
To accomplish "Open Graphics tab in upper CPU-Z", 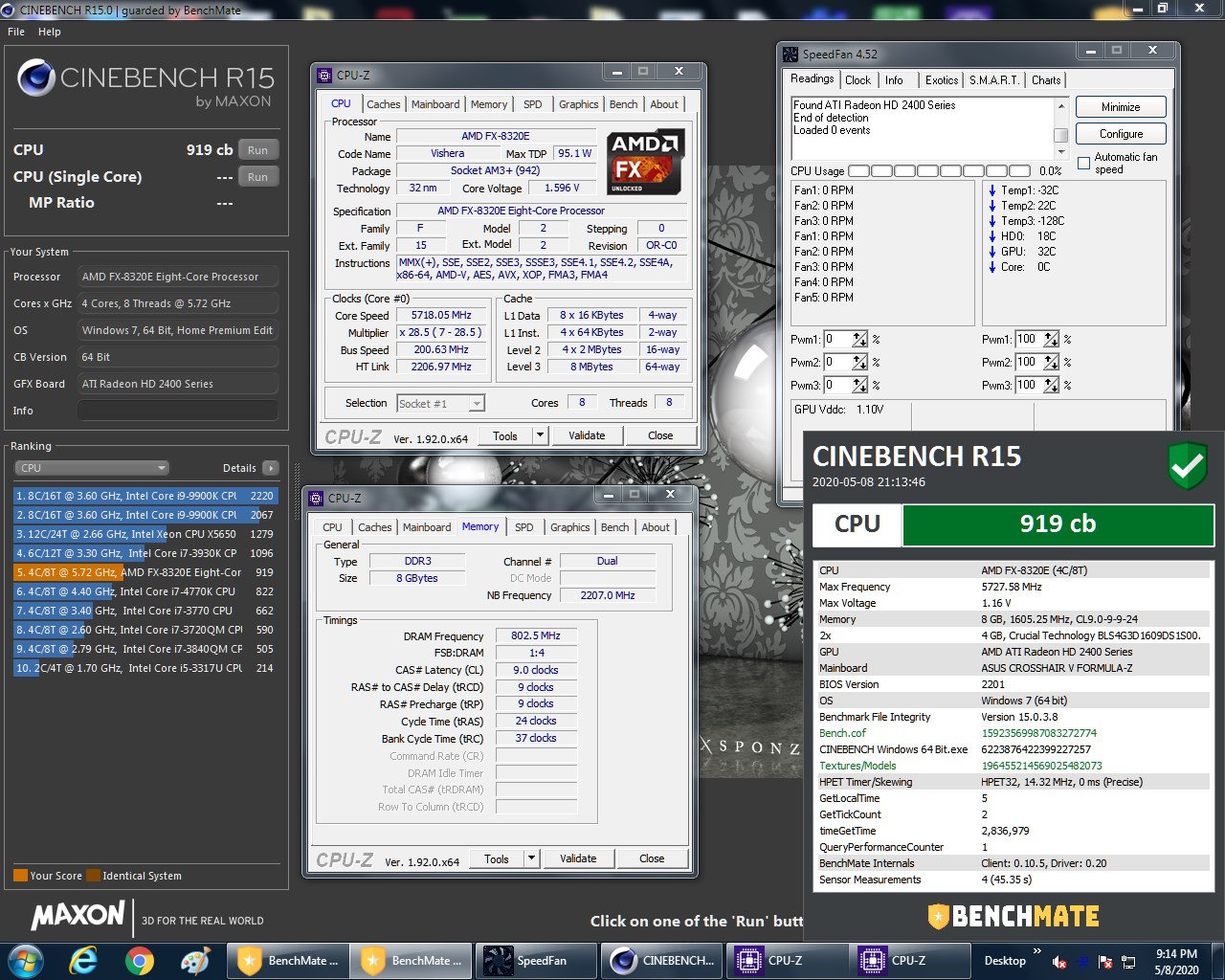I will (x=579, y=104).
